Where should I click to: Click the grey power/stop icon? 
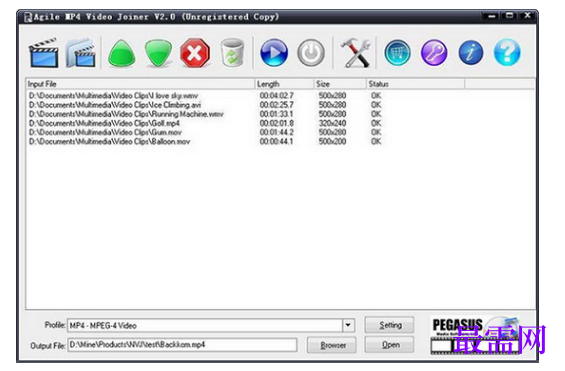click(x=311, y=53)
